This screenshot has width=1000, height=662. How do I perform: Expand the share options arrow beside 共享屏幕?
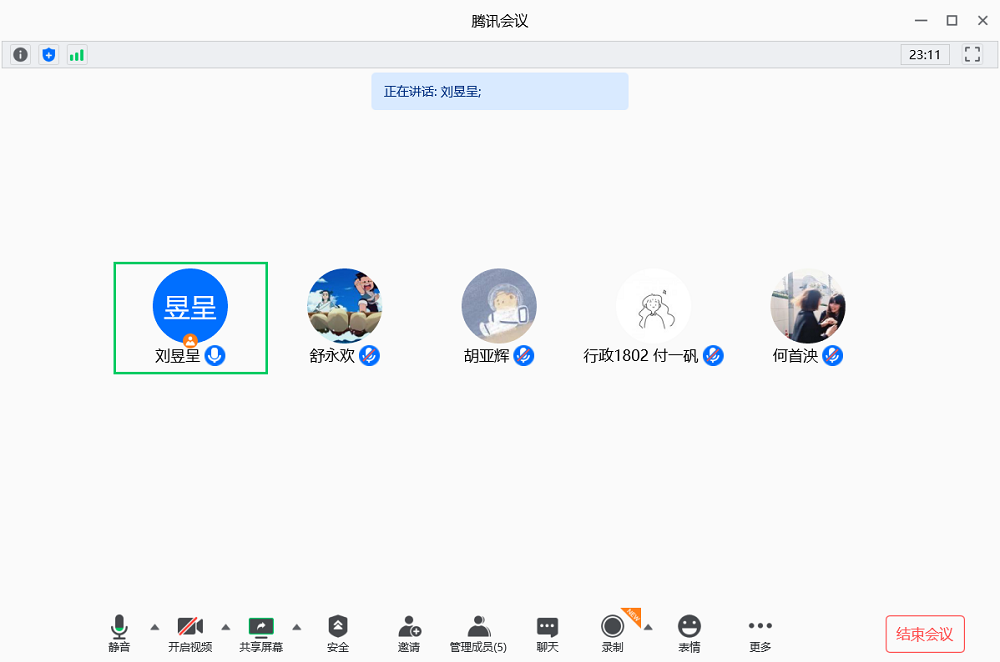pyautogui.click(x=296, y=627)
